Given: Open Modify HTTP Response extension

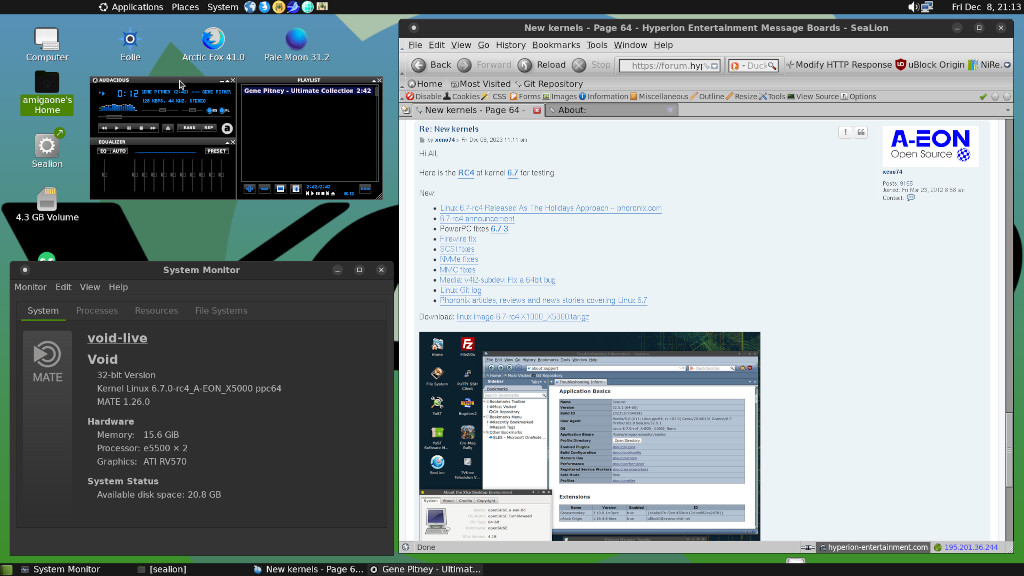Looking at the screenshot, I should 839,65.
